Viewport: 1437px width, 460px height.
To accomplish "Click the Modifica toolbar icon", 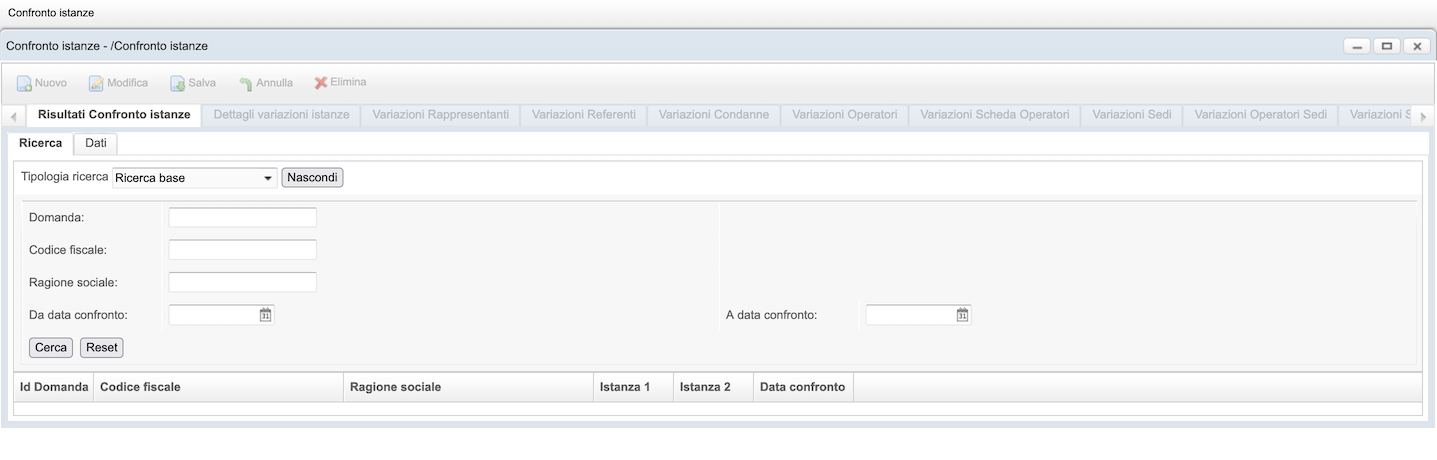I will [x=96, y=83].
